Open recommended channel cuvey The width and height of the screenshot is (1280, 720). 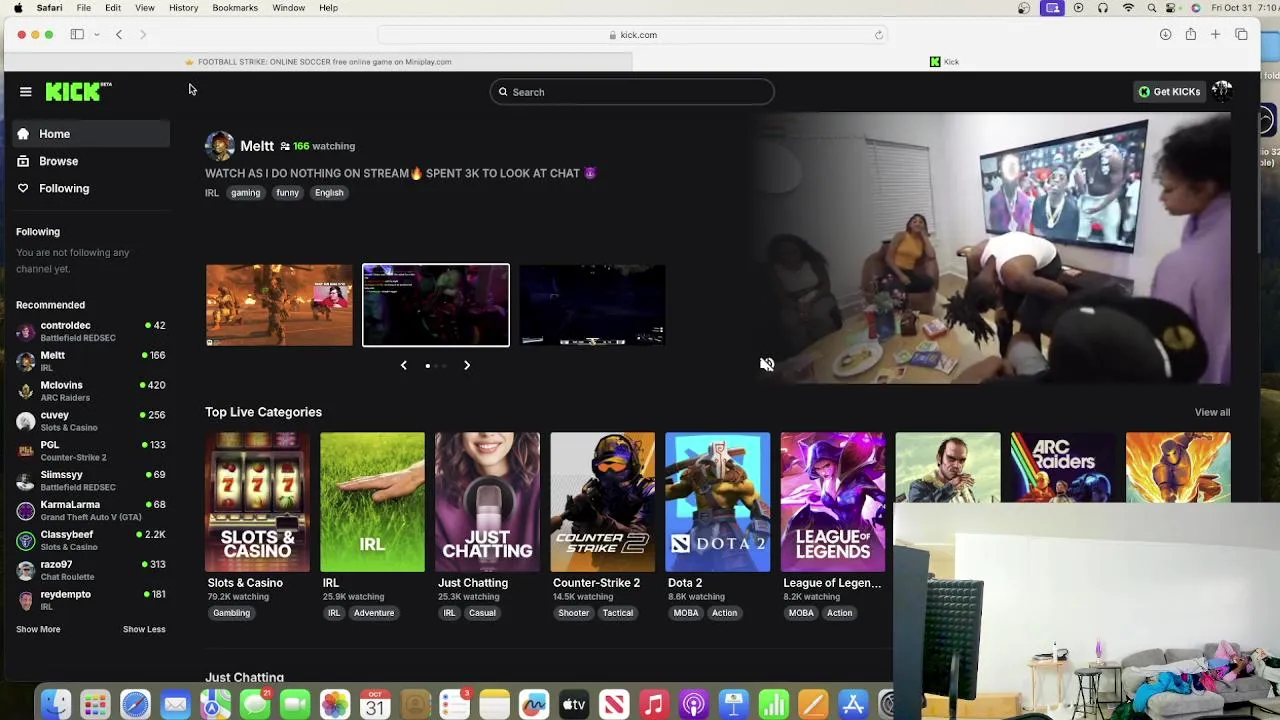[x=91, y=421]
